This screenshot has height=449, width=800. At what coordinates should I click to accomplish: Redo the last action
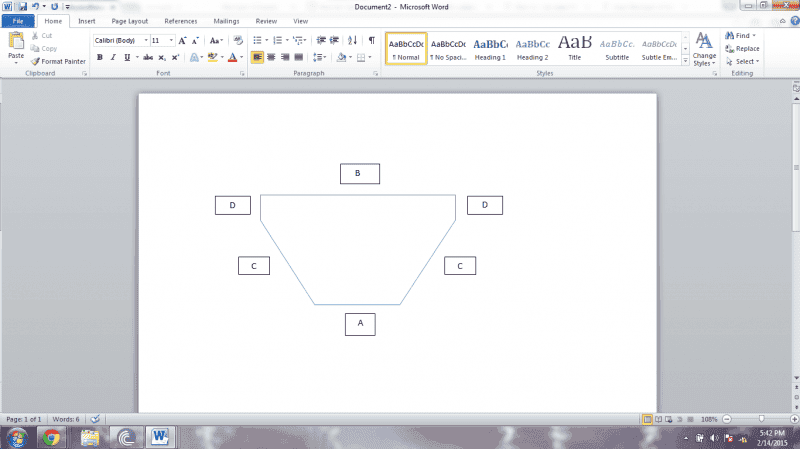[x=54, y=7]
